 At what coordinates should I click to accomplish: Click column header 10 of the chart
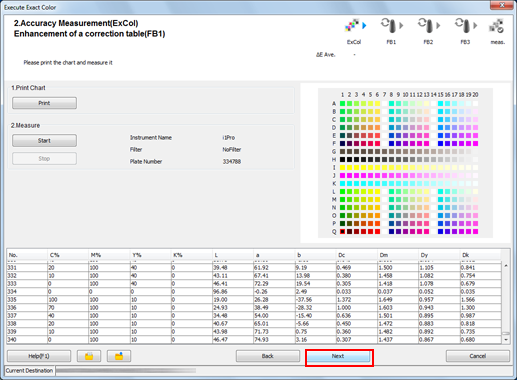tap(405, 95)
